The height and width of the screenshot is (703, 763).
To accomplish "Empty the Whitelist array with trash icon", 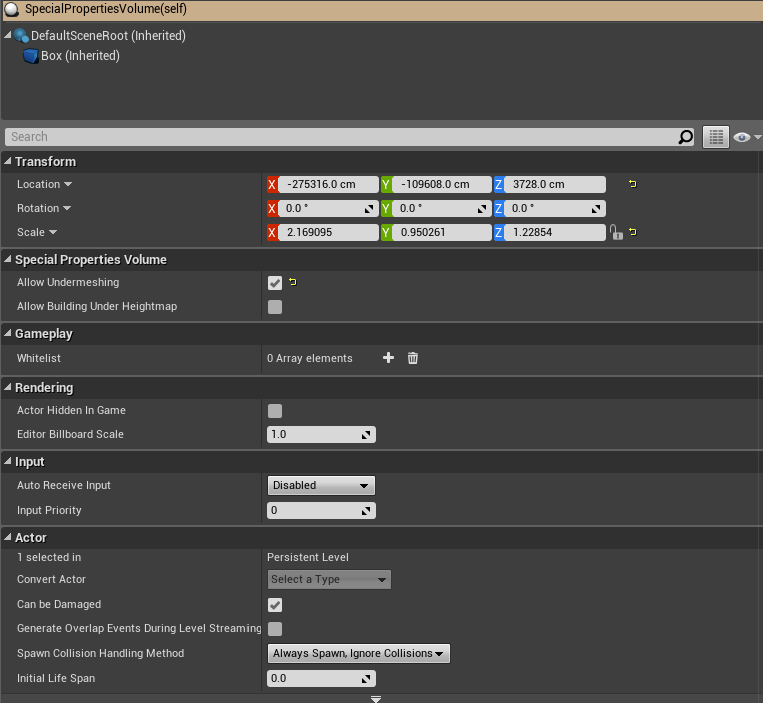I will point(412,358).
